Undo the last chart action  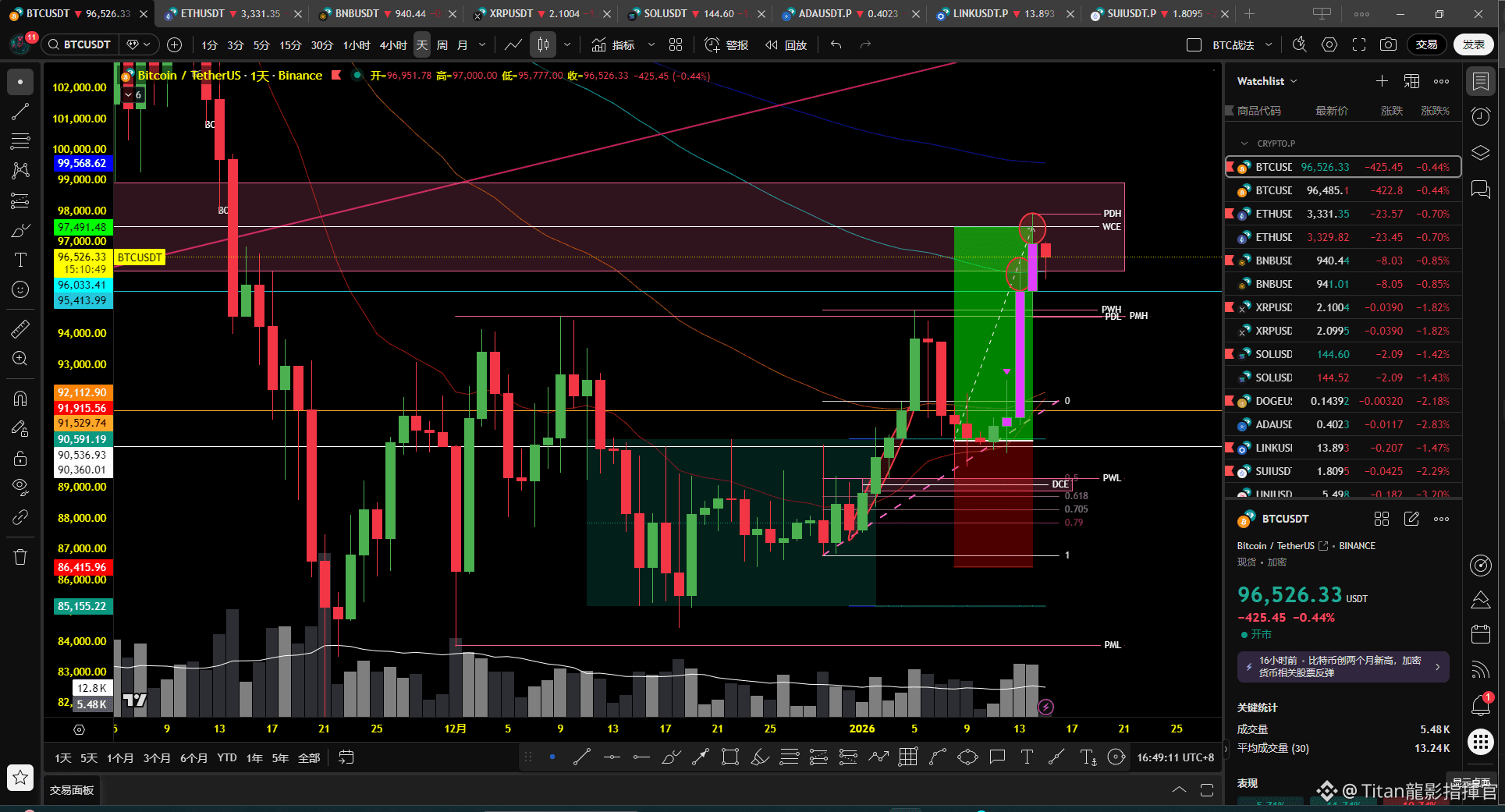point(836,44)
